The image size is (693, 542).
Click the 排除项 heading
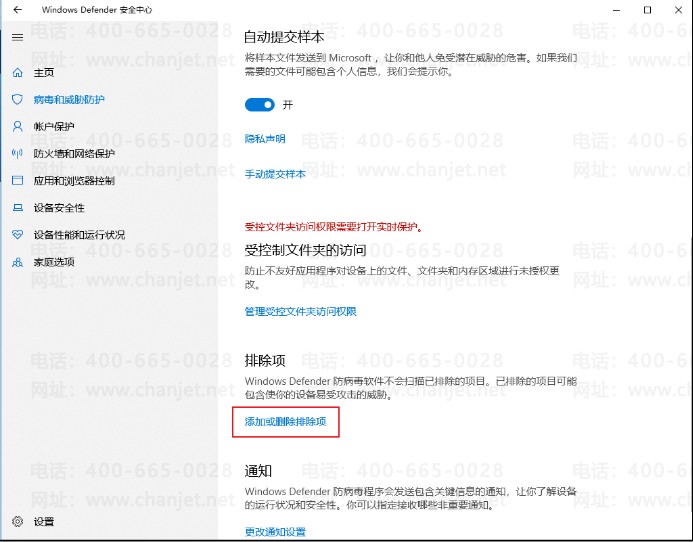point(265,360)
